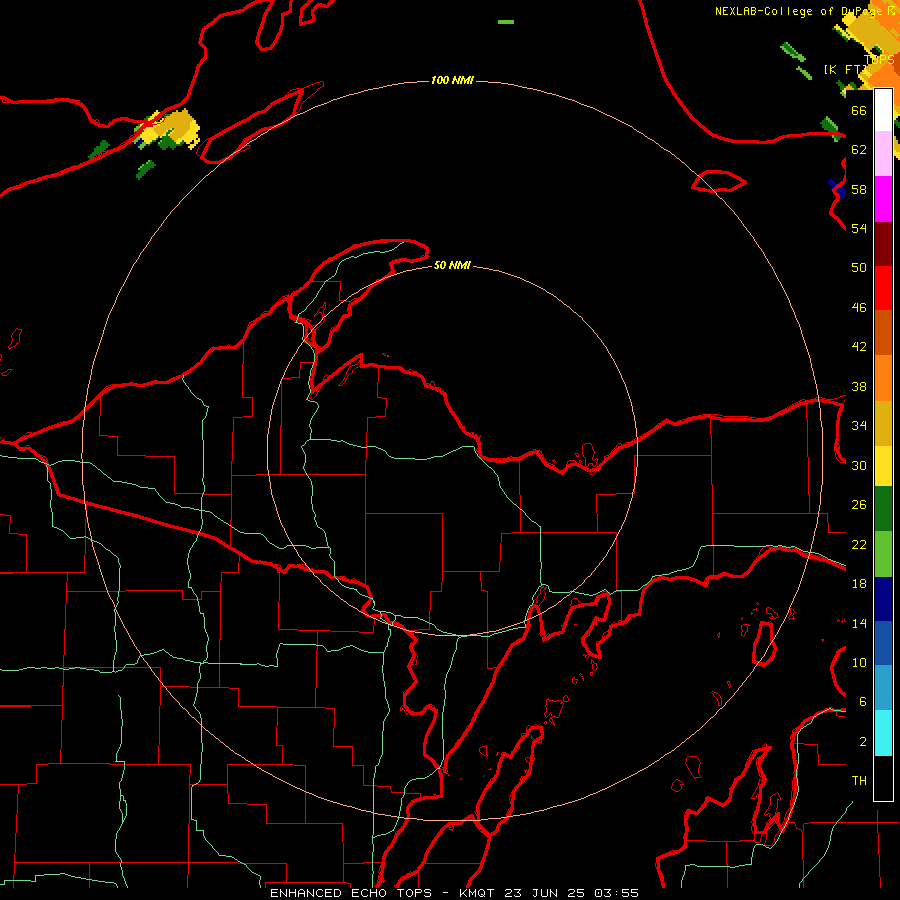Click the medium blue legend swatch
The width and height of the screenshot is (900, 900).
click(x=883, y=643)
